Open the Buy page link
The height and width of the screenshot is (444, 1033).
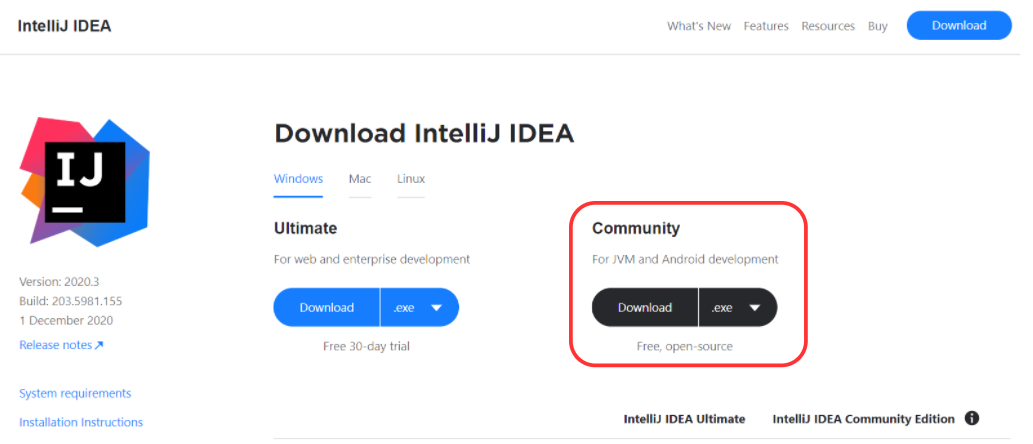click(878, 26)
